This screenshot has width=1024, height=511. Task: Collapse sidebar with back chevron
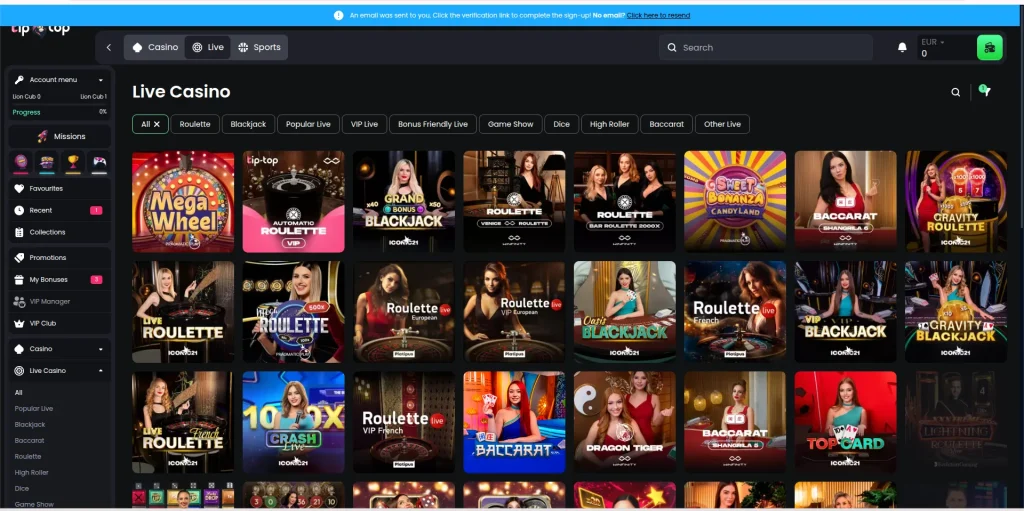[108, 47]
